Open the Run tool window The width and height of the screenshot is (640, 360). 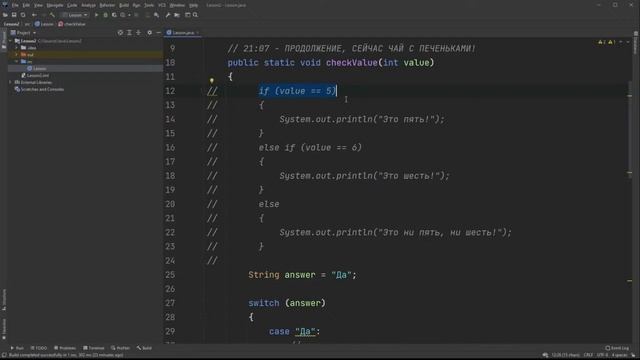[x=17, y=348]
